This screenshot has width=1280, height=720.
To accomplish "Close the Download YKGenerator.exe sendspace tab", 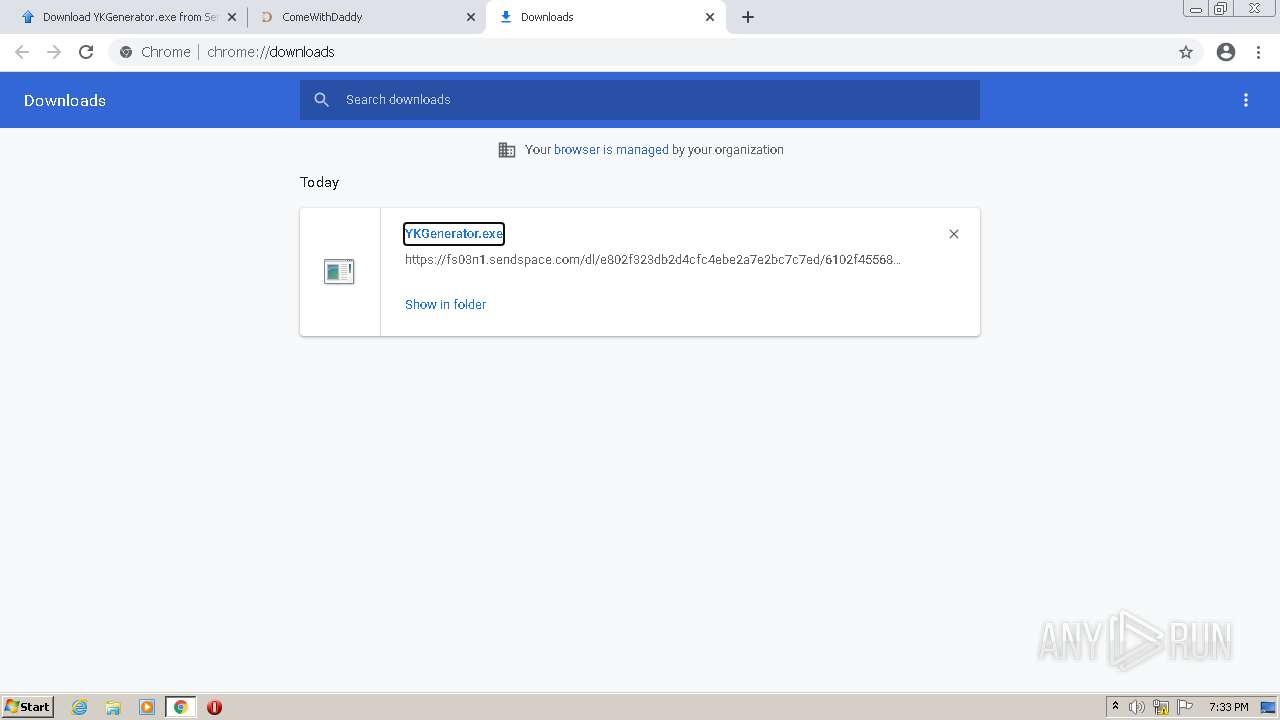I will [x=232, y=17].
